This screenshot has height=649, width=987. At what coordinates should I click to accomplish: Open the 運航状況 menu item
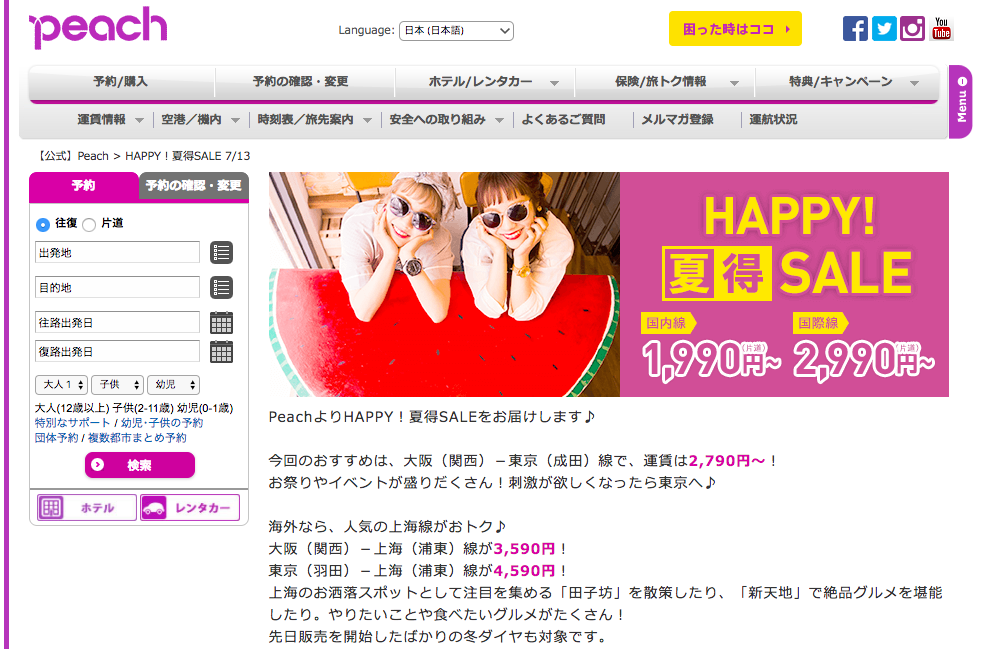773,120
